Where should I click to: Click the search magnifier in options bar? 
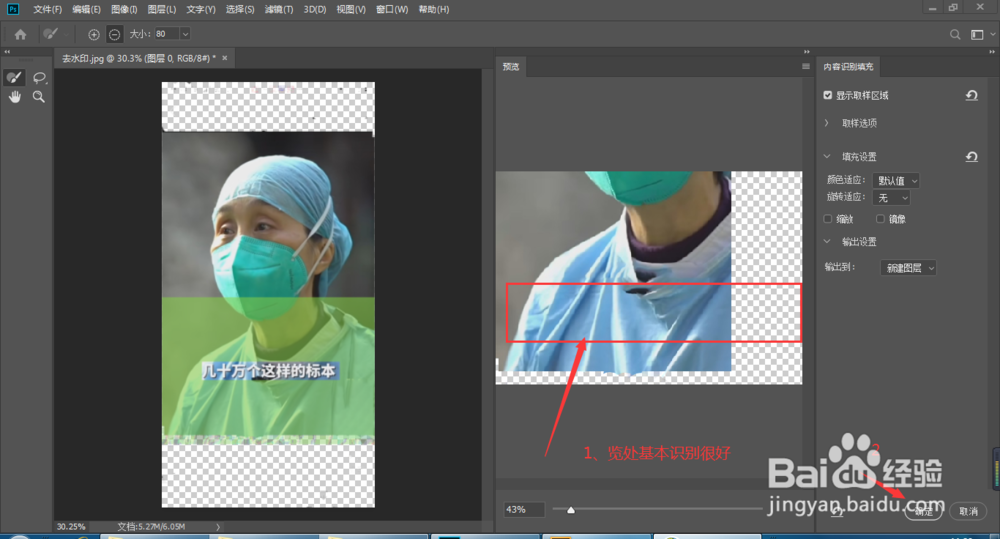[x=955, y=34]
